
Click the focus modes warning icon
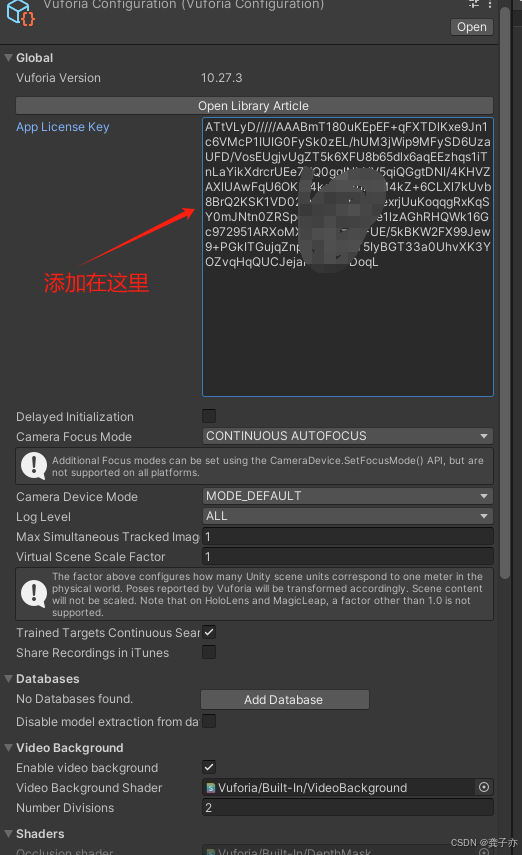click(34, 466)
